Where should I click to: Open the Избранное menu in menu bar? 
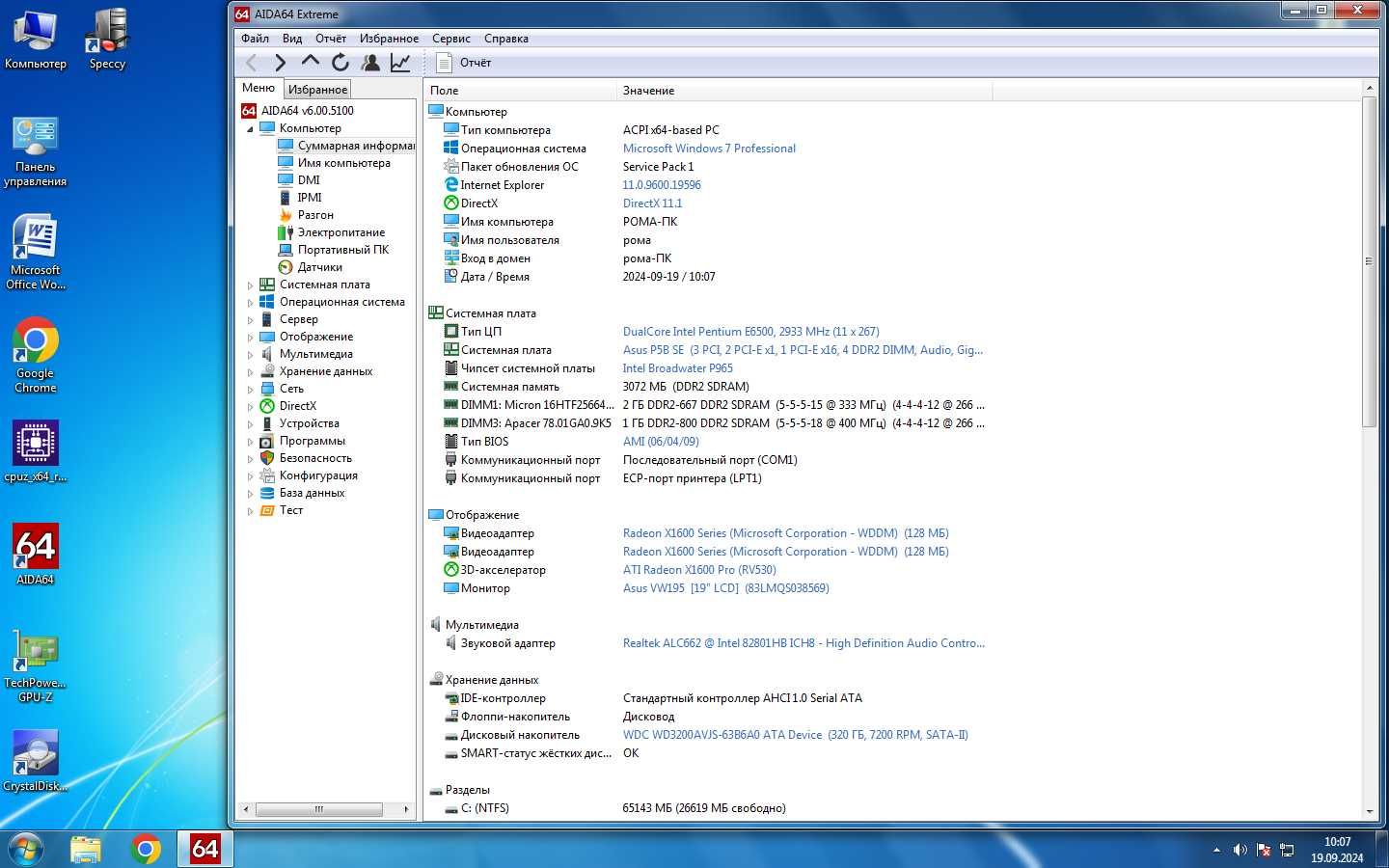(x=389, y=39)
